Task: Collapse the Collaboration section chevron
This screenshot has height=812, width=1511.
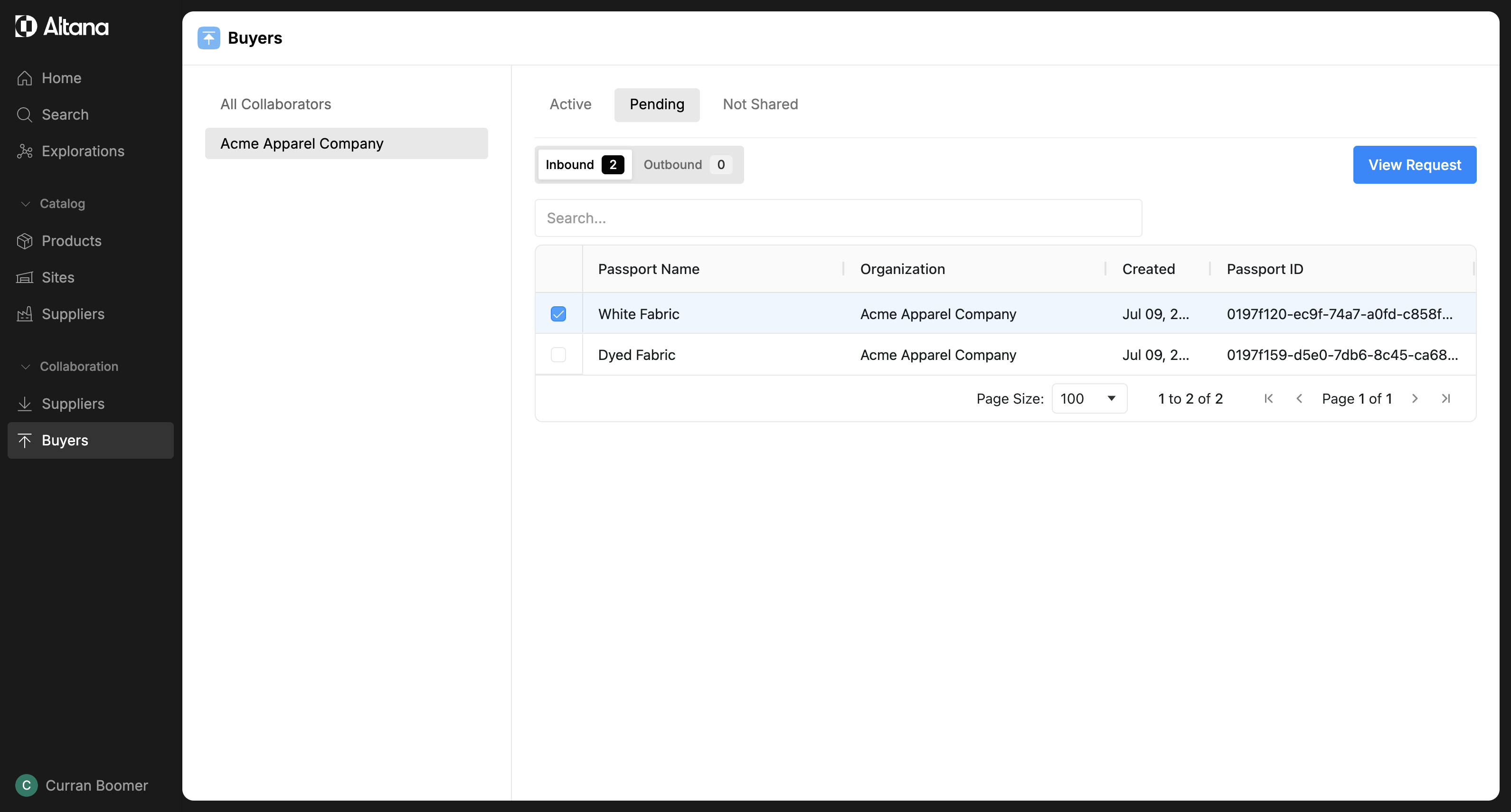Action: point(25,367)
